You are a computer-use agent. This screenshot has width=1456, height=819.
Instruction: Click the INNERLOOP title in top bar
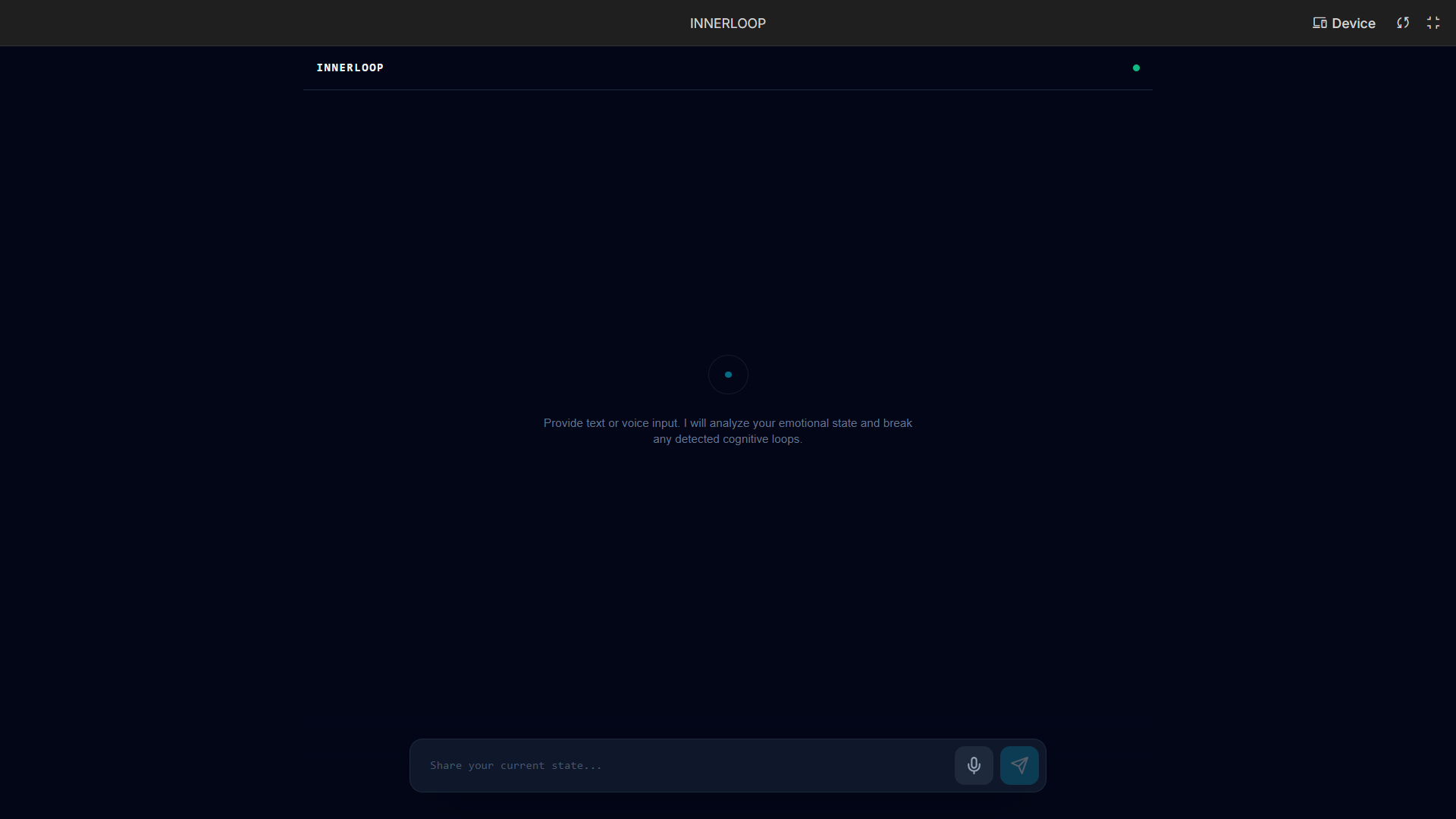727,24
